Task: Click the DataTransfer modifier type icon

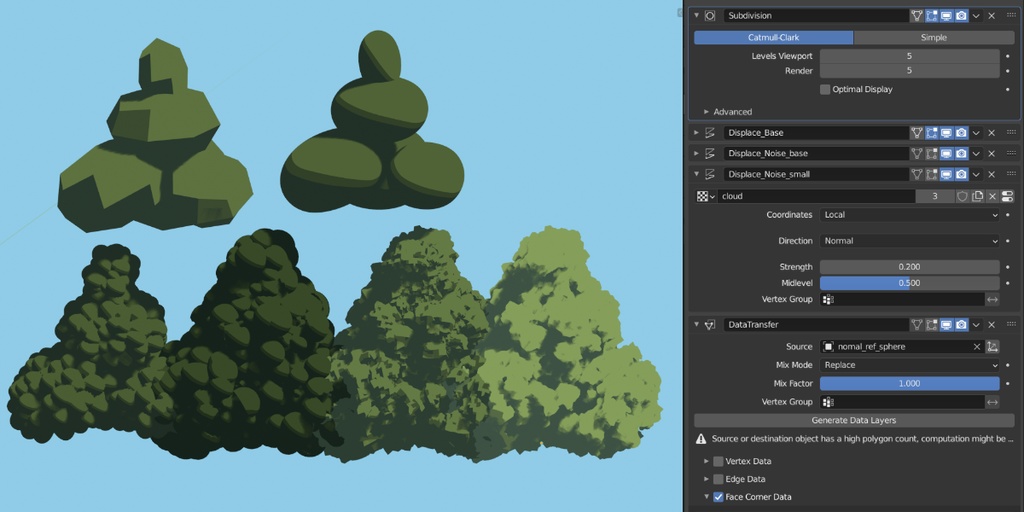Action: tap(710, 325)
